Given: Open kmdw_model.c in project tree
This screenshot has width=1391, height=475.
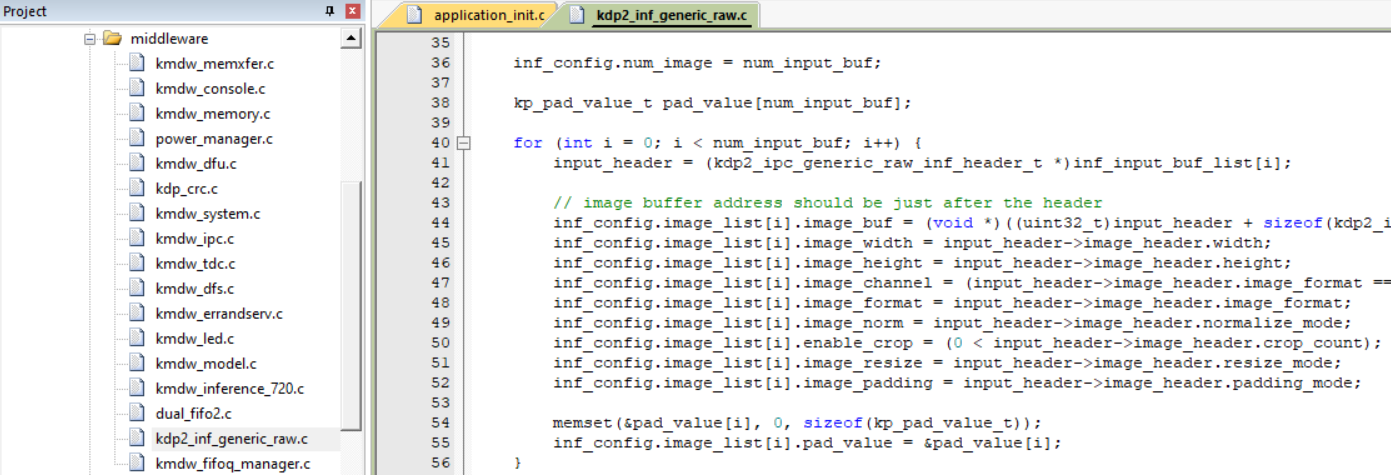Looking at the screenshot, I should click(x=206, y=364).
